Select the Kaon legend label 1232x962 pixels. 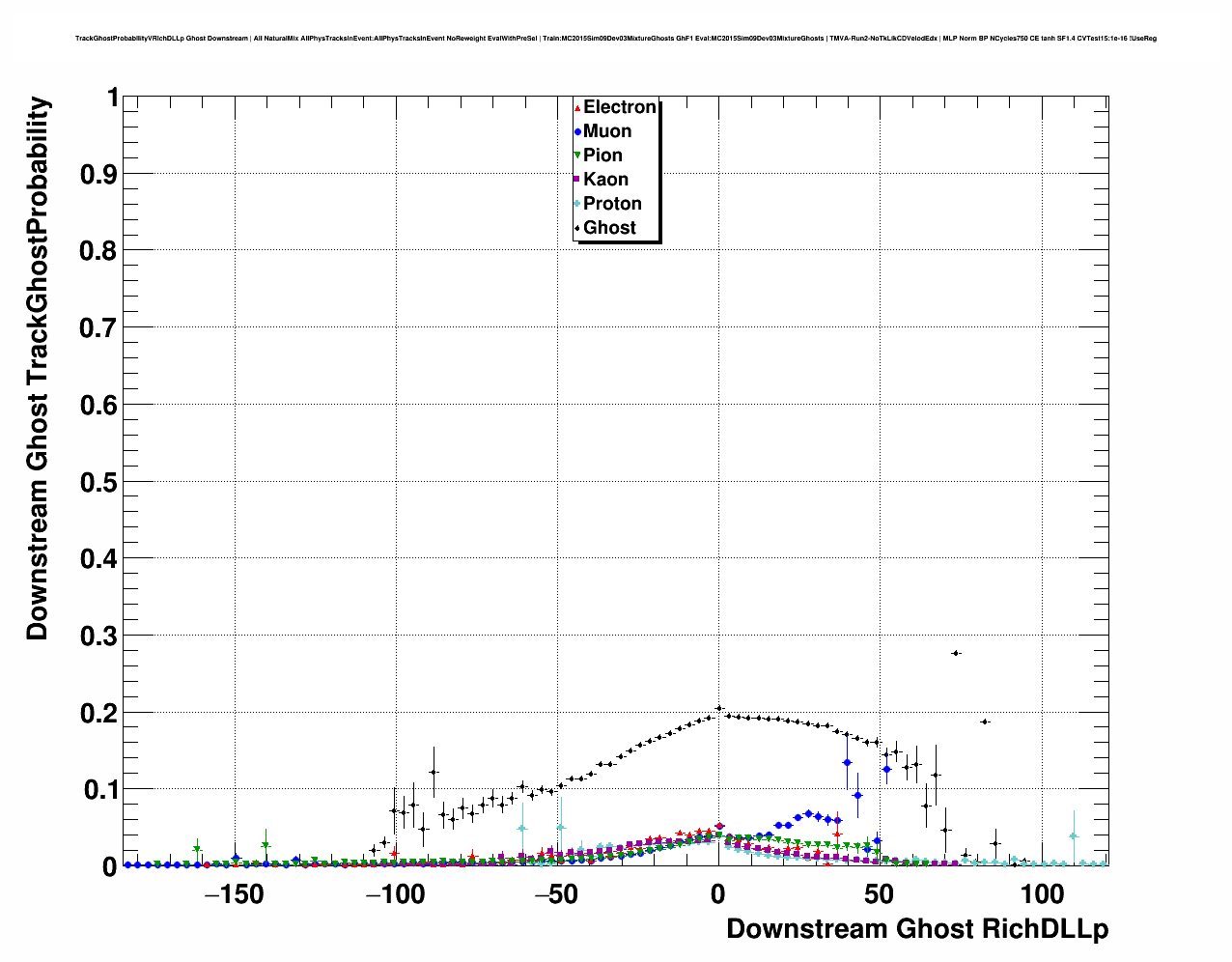tap(605, 180)
